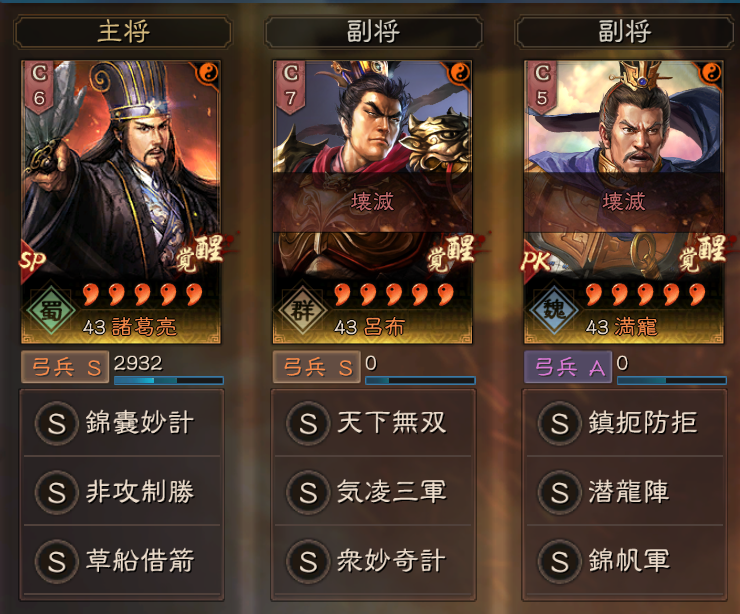Click the C6 cost tag on 諸葛亮 card
The height and width of the screenshot is (614, 740).
pyautogui.click(x=39, y=87)
